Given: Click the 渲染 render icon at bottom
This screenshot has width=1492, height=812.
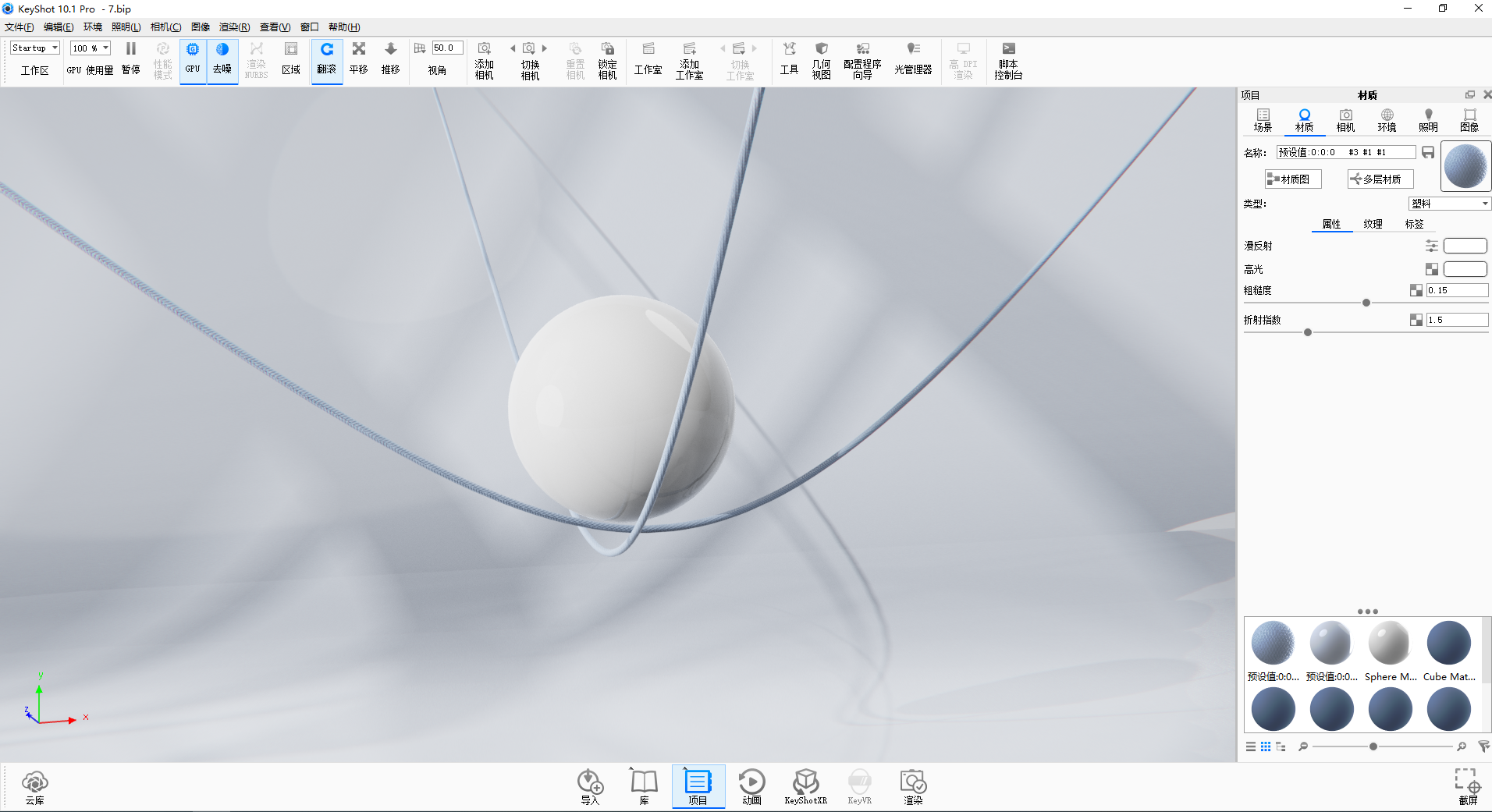Looking at the screenshot, I should 913,786.
